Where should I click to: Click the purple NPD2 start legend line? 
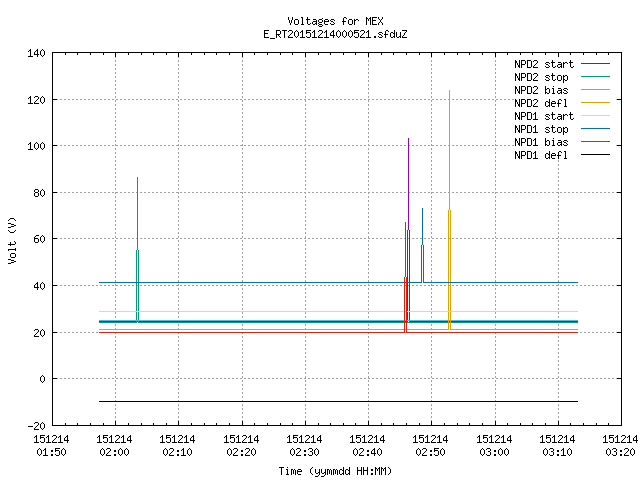coord(595,64)
